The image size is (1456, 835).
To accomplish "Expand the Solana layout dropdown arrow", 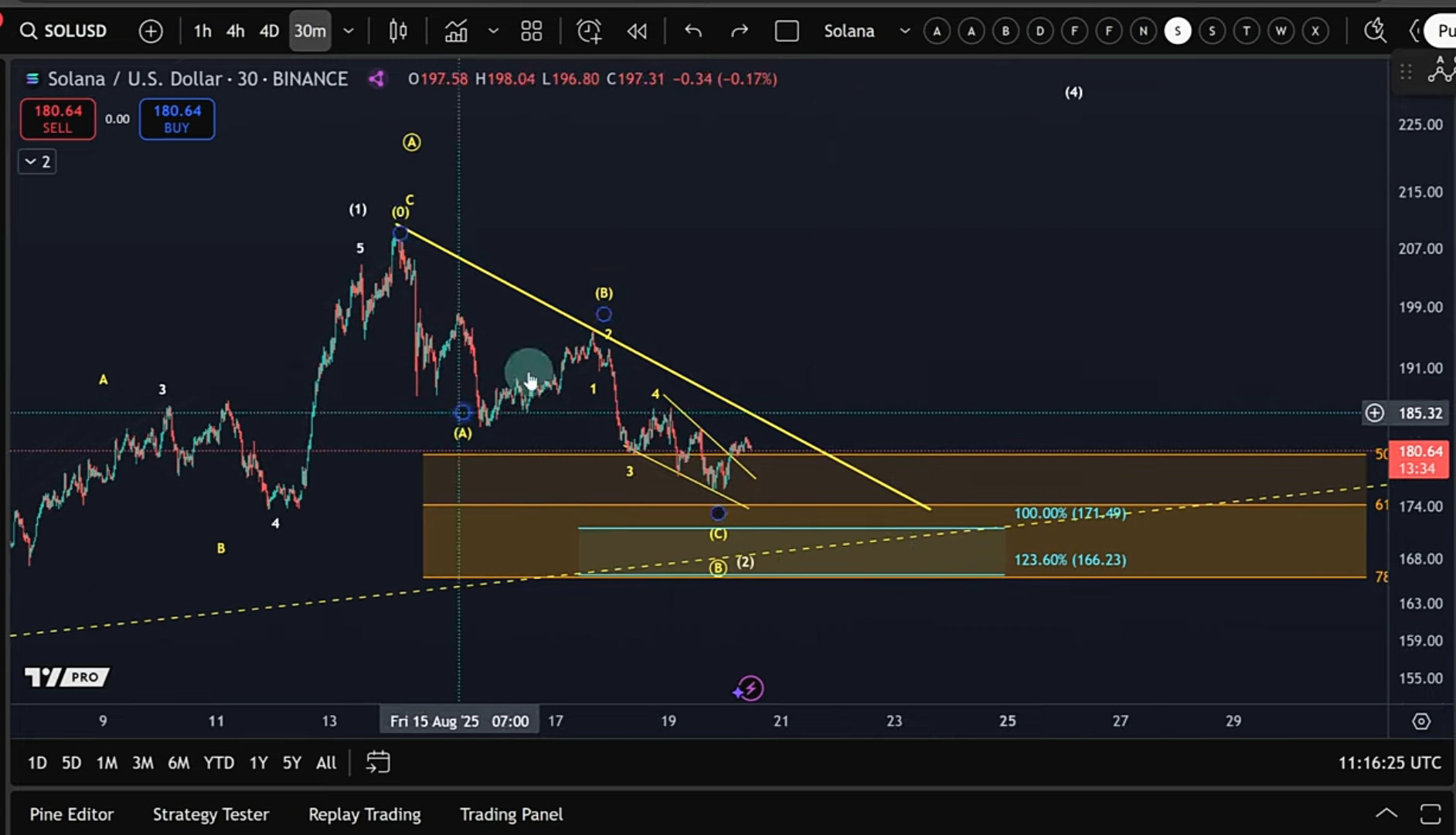I will (904, 31).
